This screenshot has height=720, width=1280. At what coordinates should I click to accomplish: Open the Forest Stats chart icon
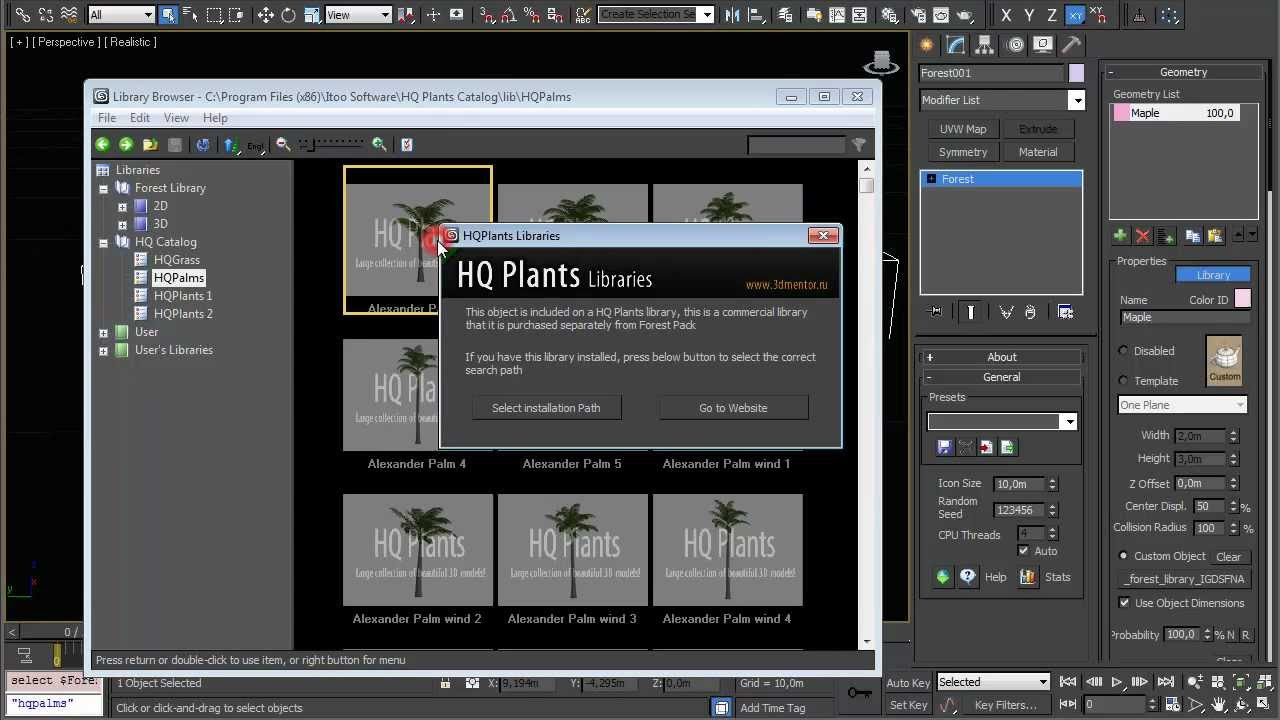point(1027,577)
